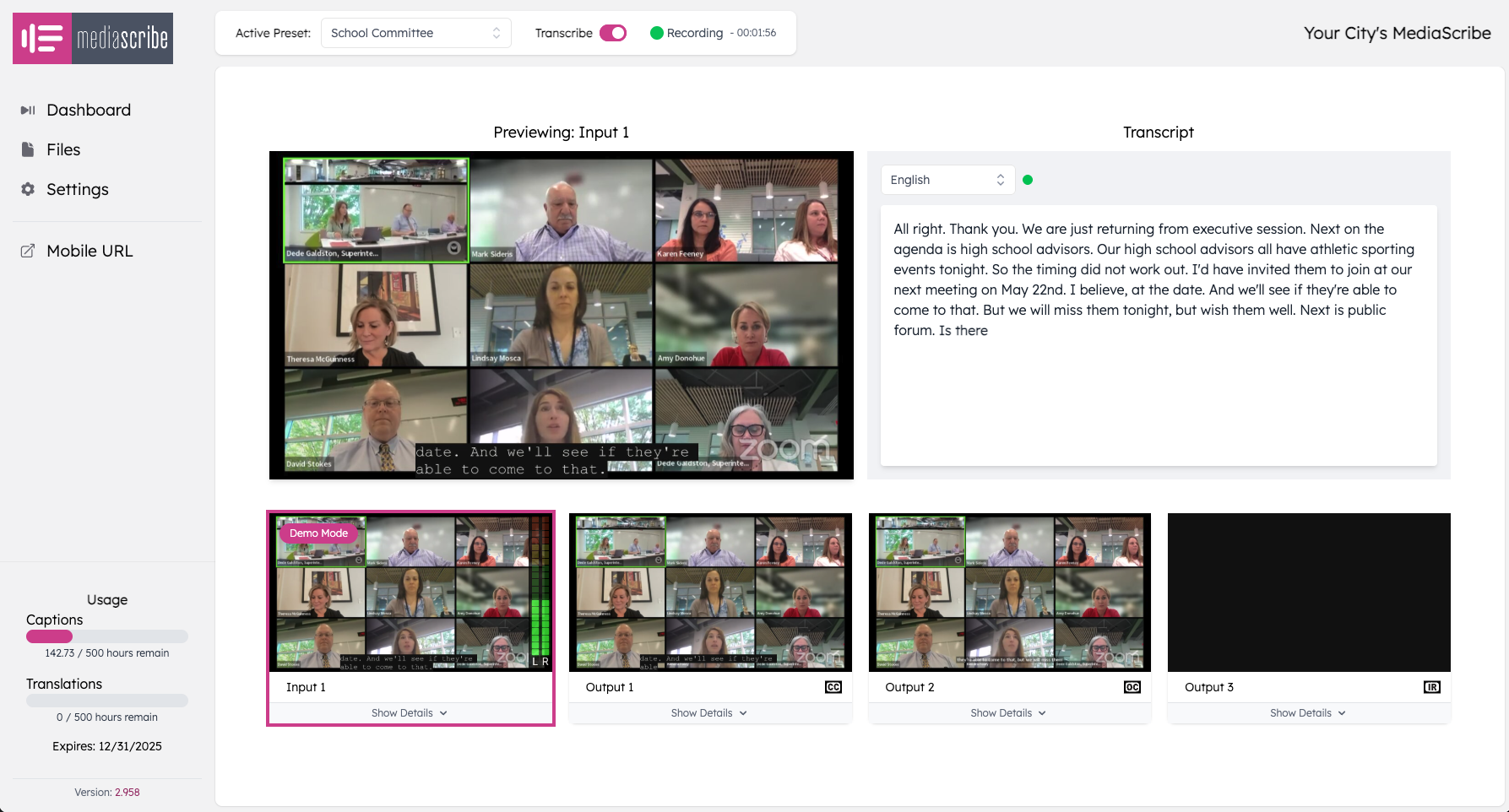Select the Output 2 preview tile

click(x=1009, y=592)
